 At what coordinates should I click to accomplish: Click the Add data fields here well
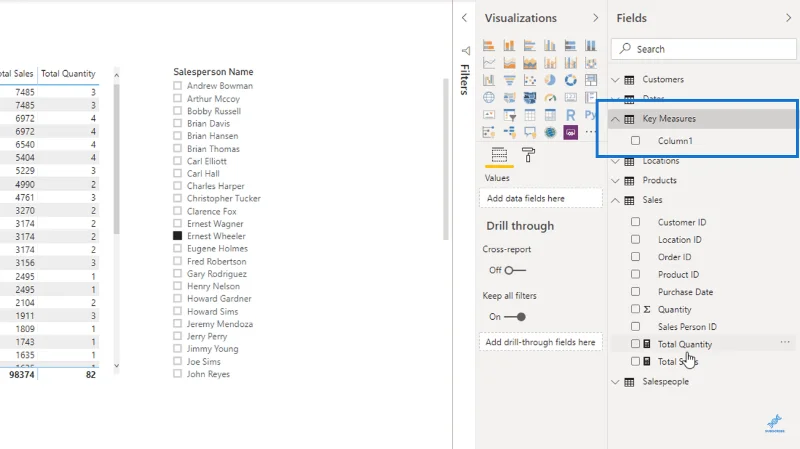click(541, 198)
